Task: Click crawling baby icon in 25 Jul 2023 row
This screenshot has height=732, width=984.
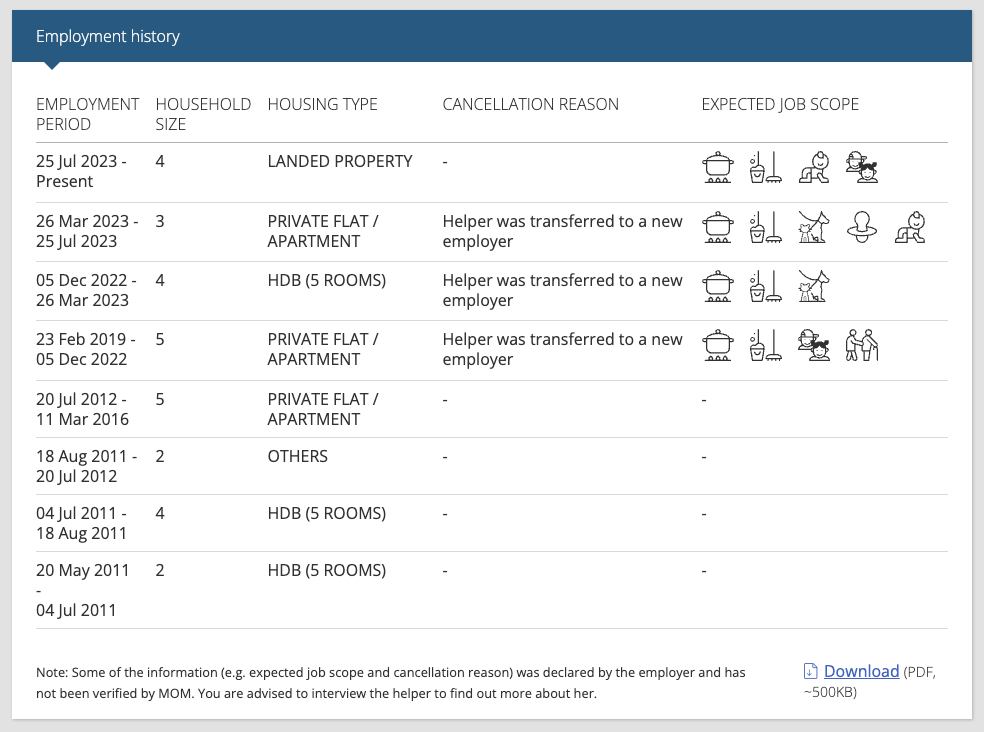Action: (814, 167)
